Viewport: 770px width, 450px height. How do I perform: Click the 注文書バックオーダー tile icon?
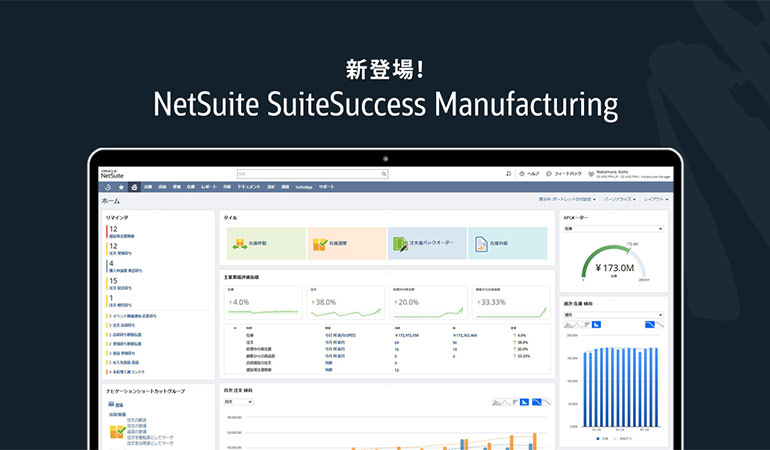[400, 244]
